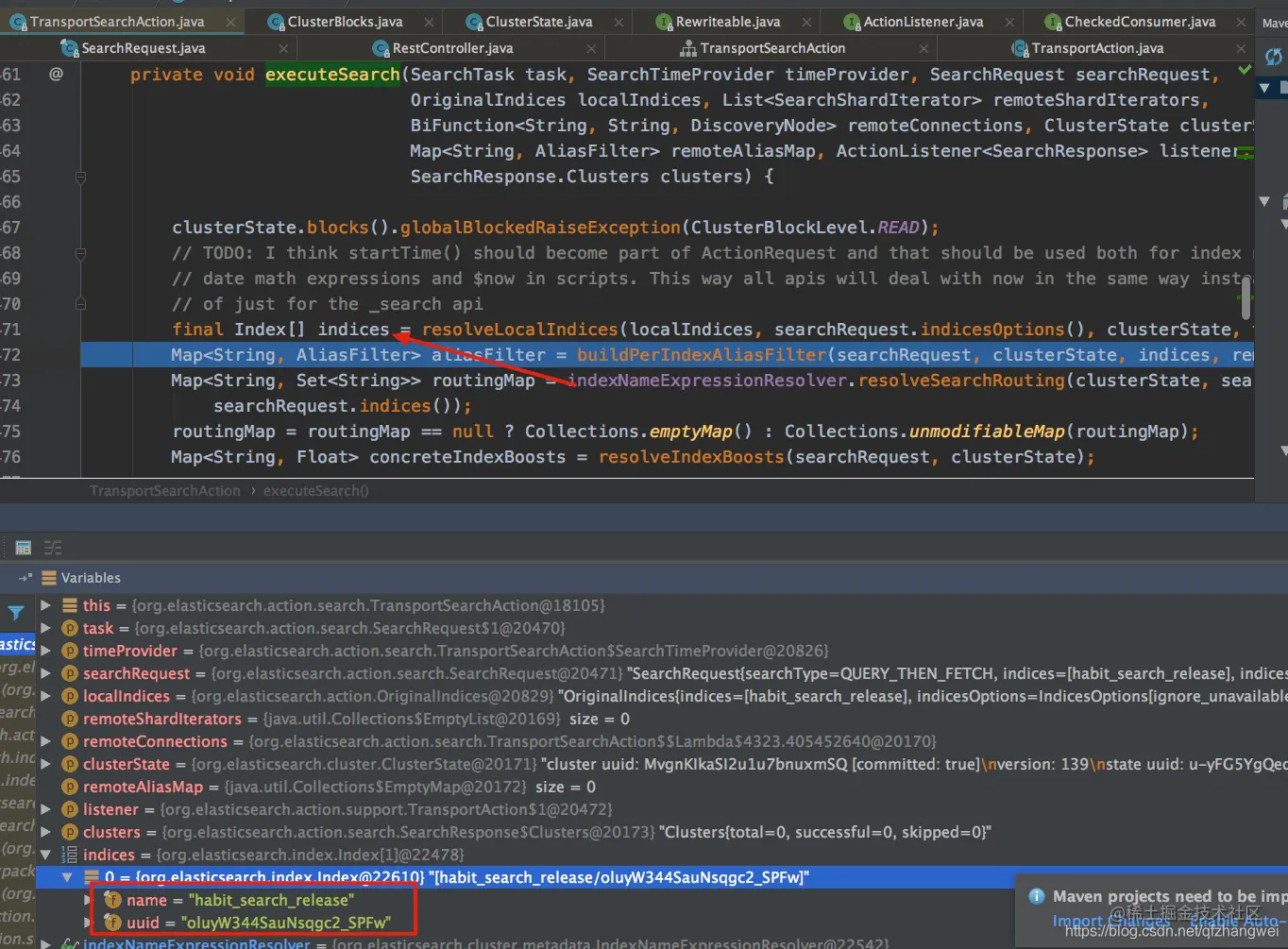Switch to the TransportAction.java tab
Image resolution: width=1288 pixels, height=949 pixels.
[x=1097, y=48]
